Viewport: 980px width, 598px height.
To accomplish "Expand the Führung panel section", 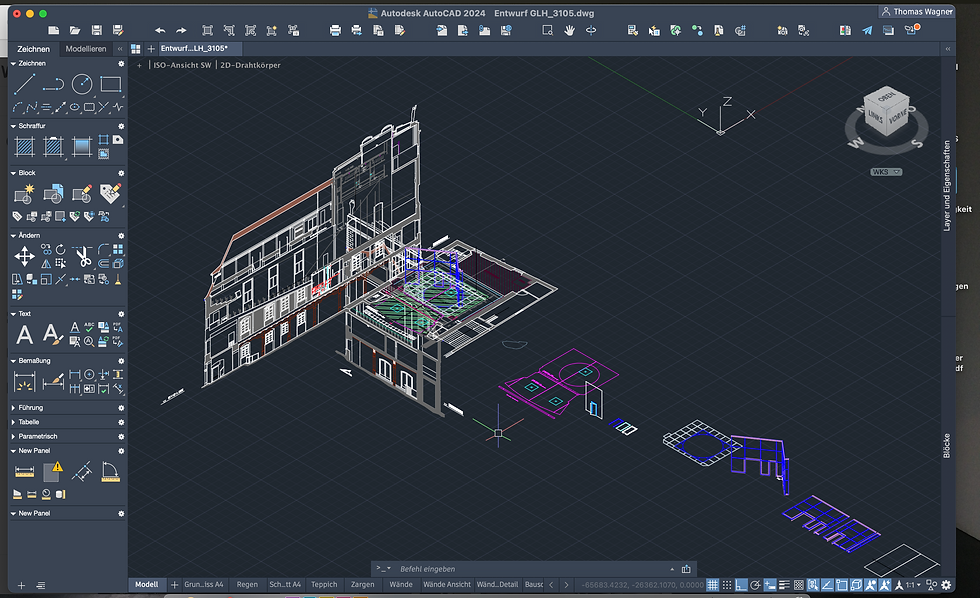I will tap(13, 407).
